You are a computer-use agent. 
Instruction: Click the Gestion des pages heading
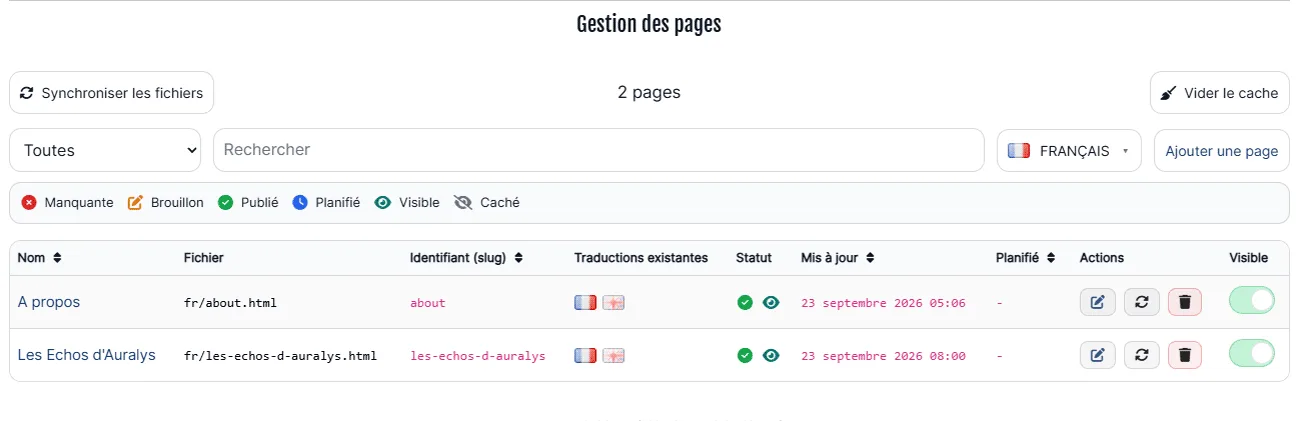[x=649, y=24]
